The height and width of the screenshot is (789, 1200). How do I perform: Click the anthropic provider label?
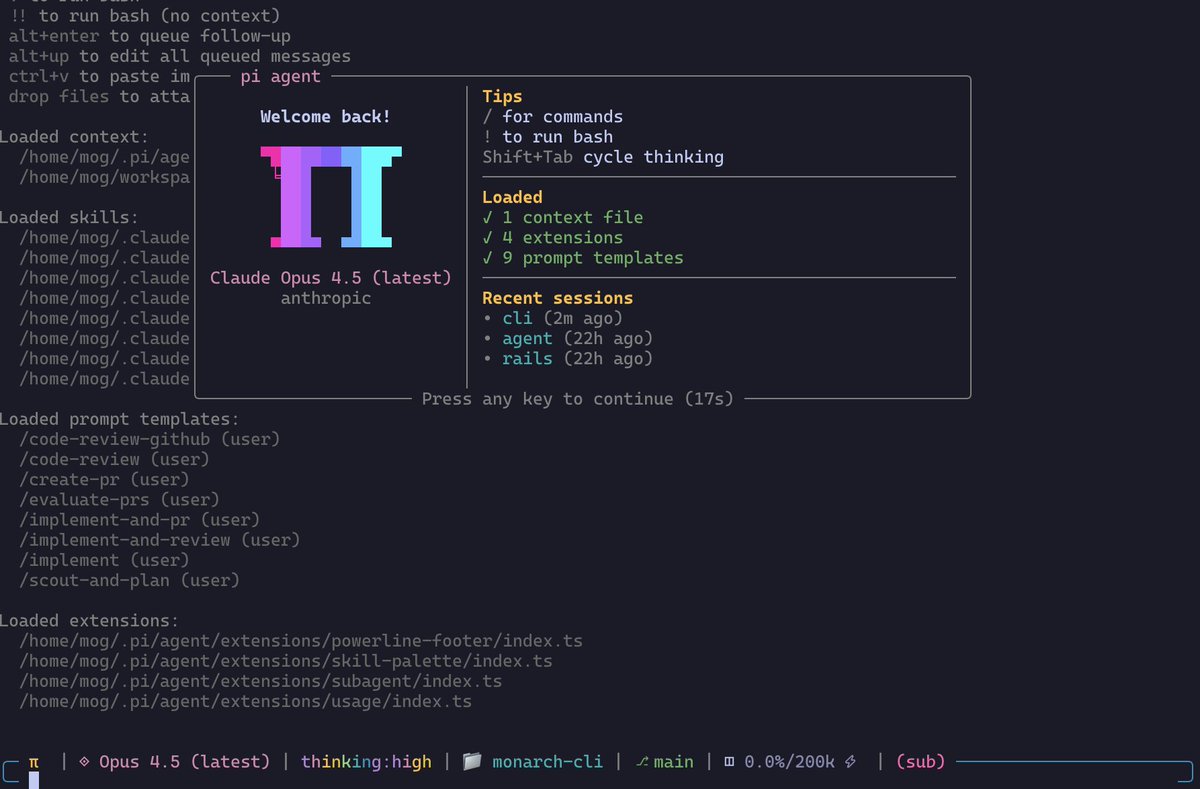(x=326, y=298)
